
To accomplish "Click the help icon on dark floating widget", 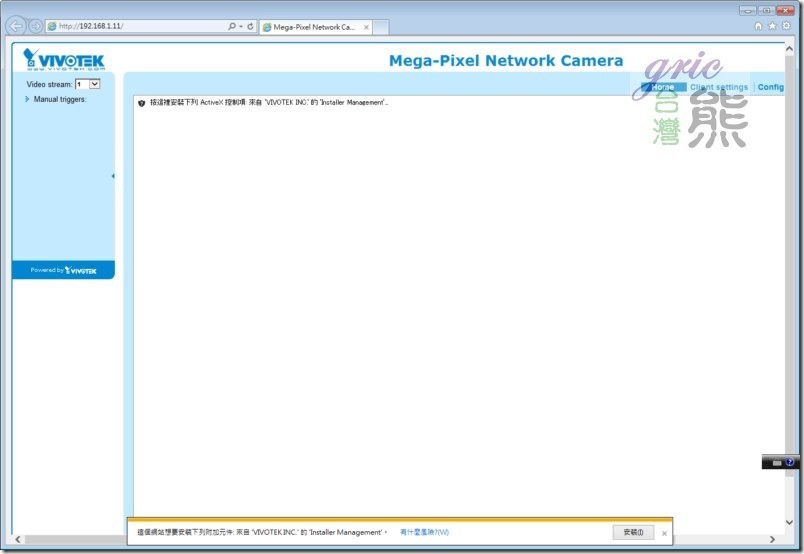I will click(790, 462).
